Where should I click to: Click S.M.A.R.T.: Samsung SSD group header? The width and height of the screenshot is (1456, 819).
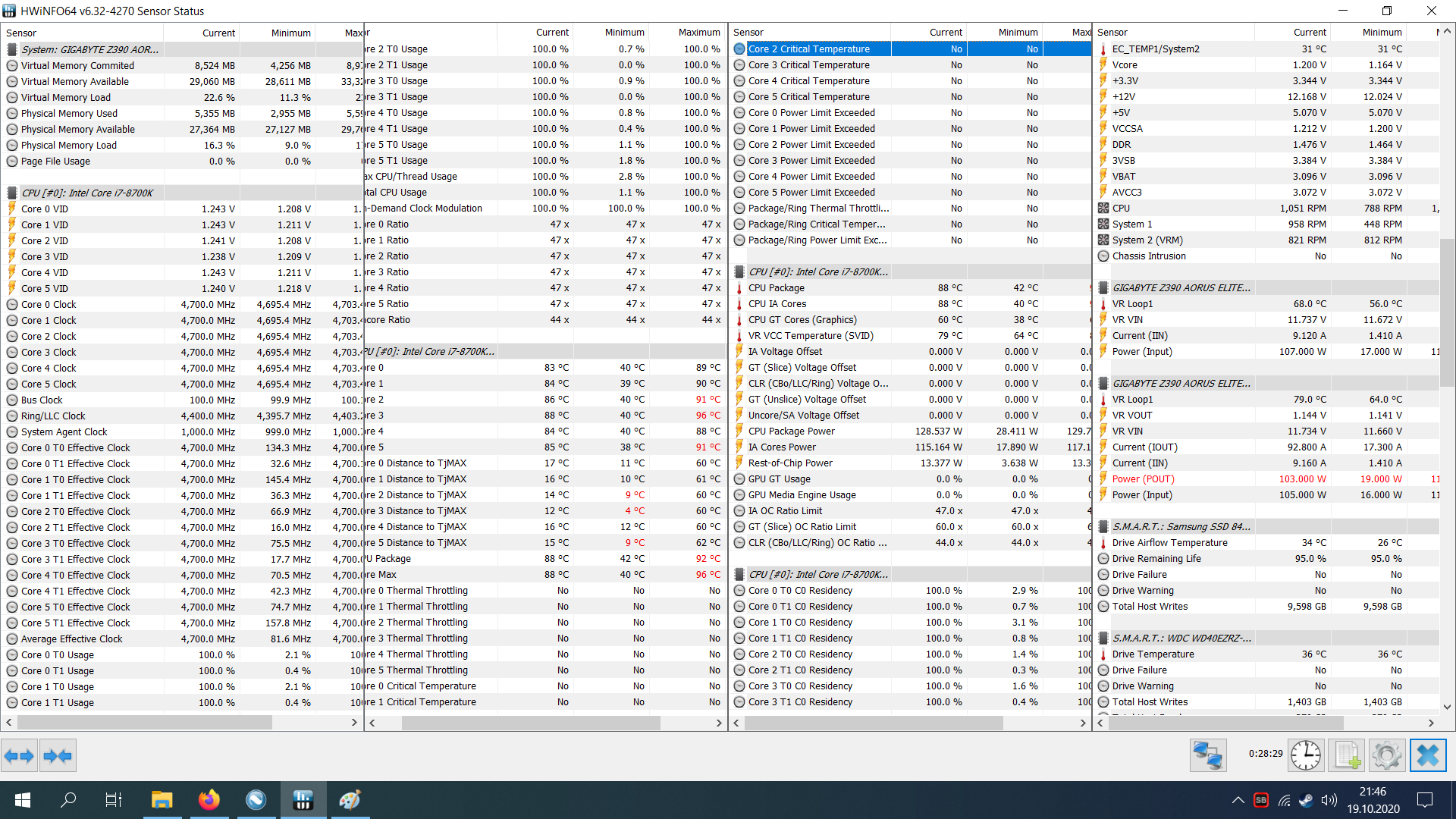coord(1181,526)
